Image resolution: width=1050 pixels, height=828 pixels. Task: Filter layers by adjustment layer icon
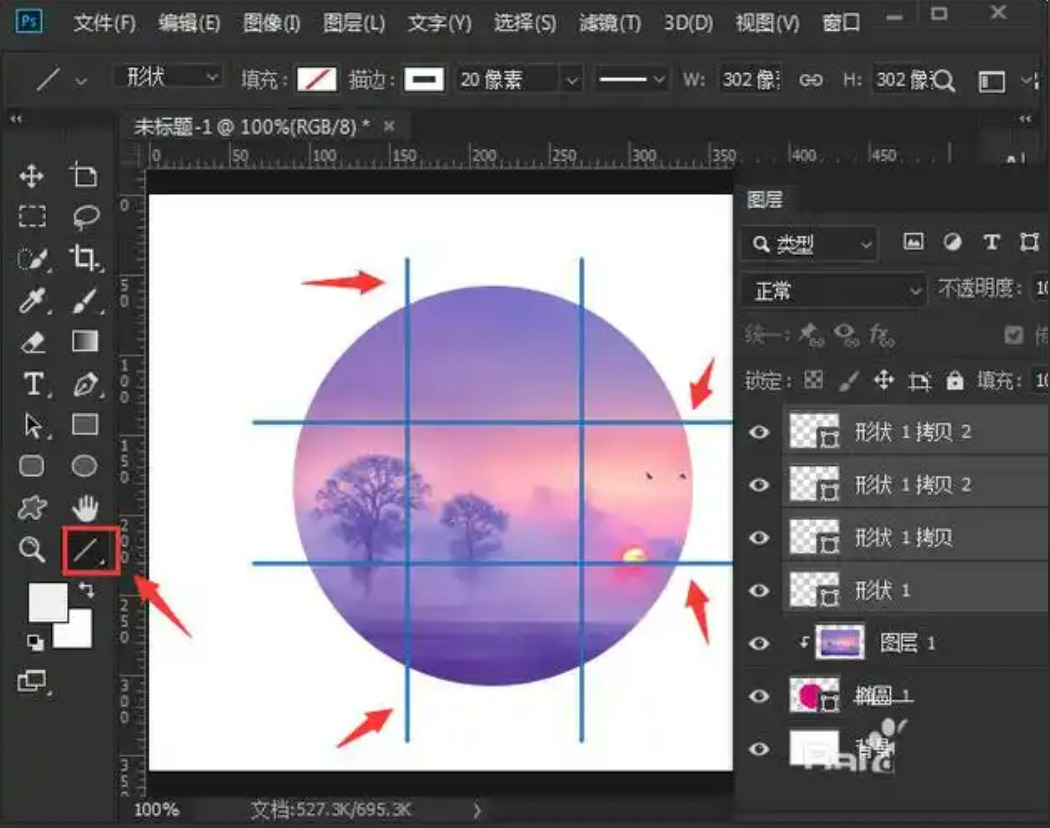(952, 242)
